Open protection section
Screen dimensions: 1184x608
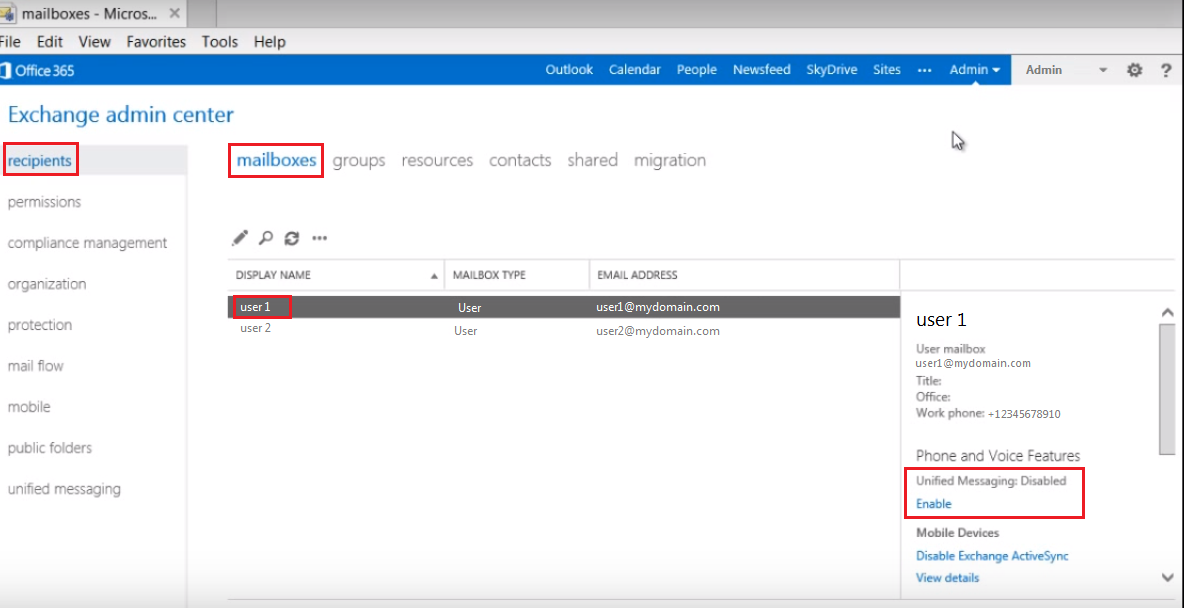[40, 325]
